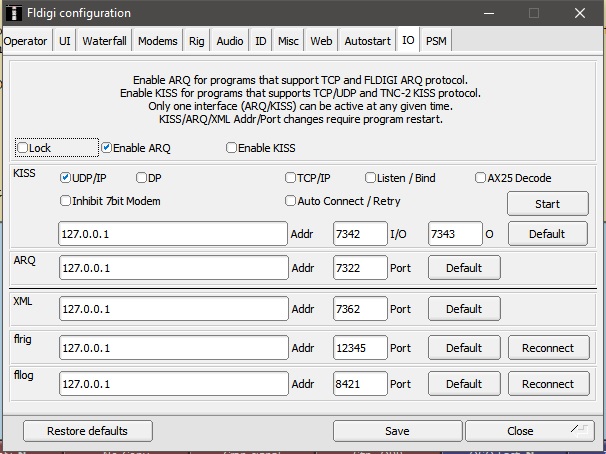Click Default button in XML row

(x=464, y=309)
